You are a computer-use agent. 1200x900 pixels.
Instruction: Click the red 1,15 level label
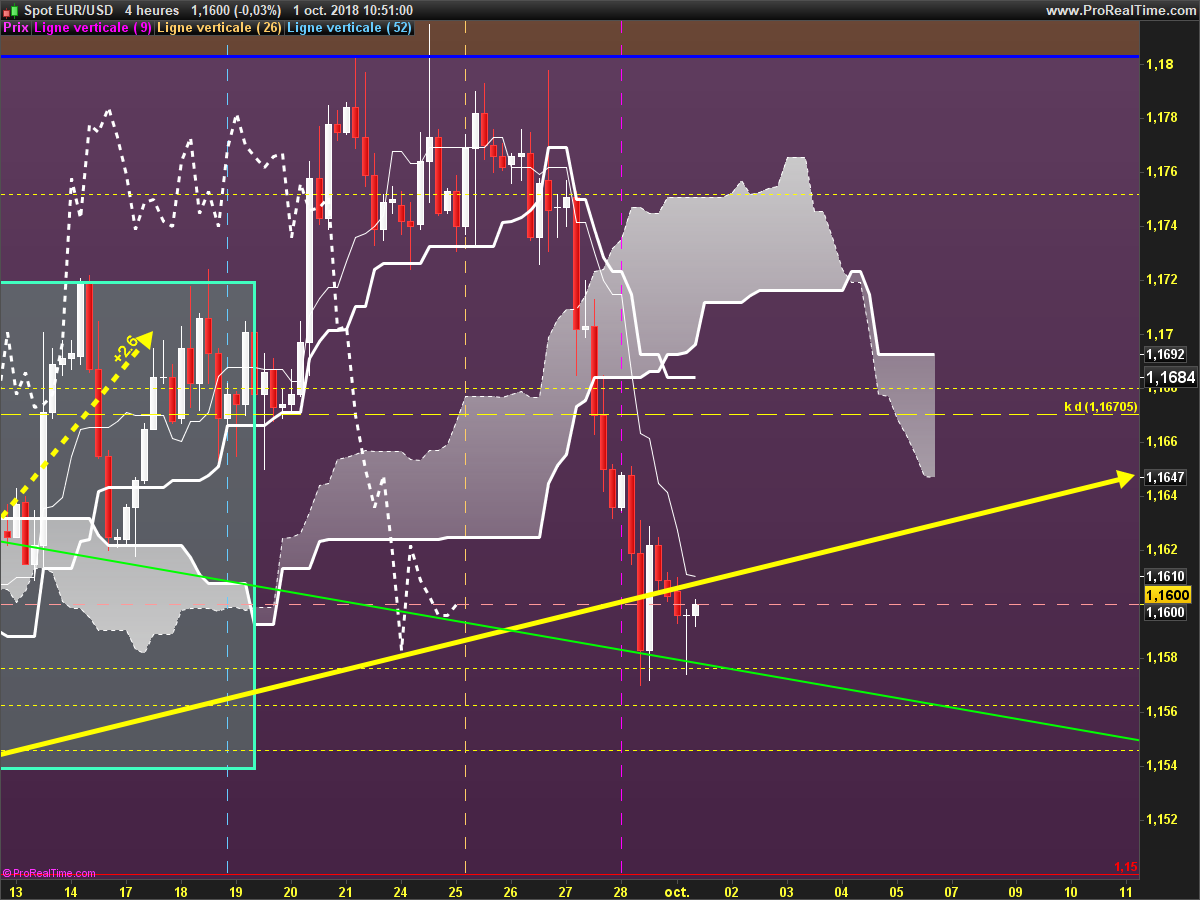1125,866
